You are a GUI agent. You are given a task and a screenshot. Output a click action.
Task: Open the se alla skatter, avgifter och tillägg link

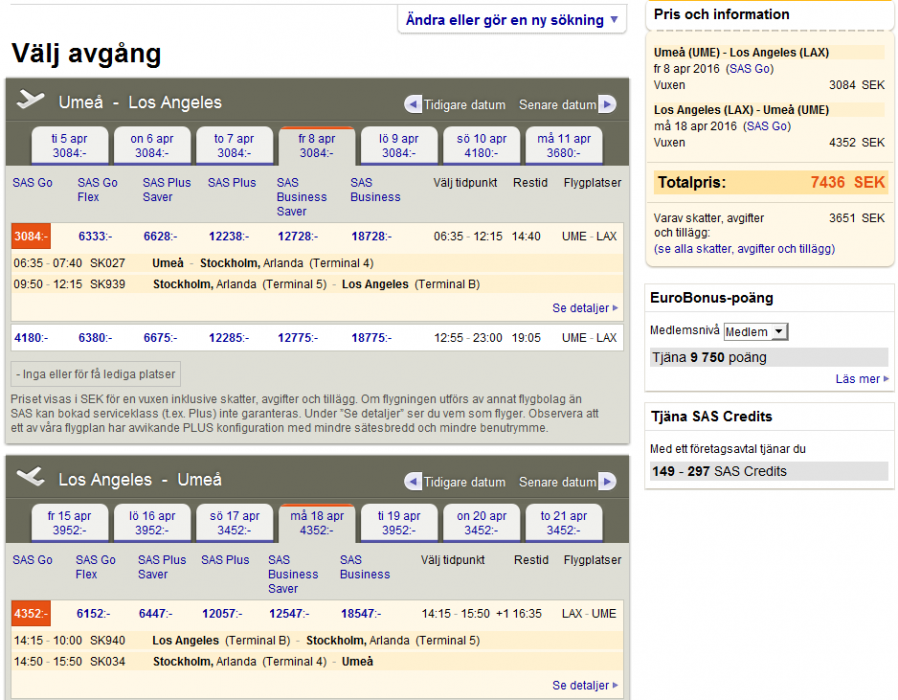click(x=744, y=249)
